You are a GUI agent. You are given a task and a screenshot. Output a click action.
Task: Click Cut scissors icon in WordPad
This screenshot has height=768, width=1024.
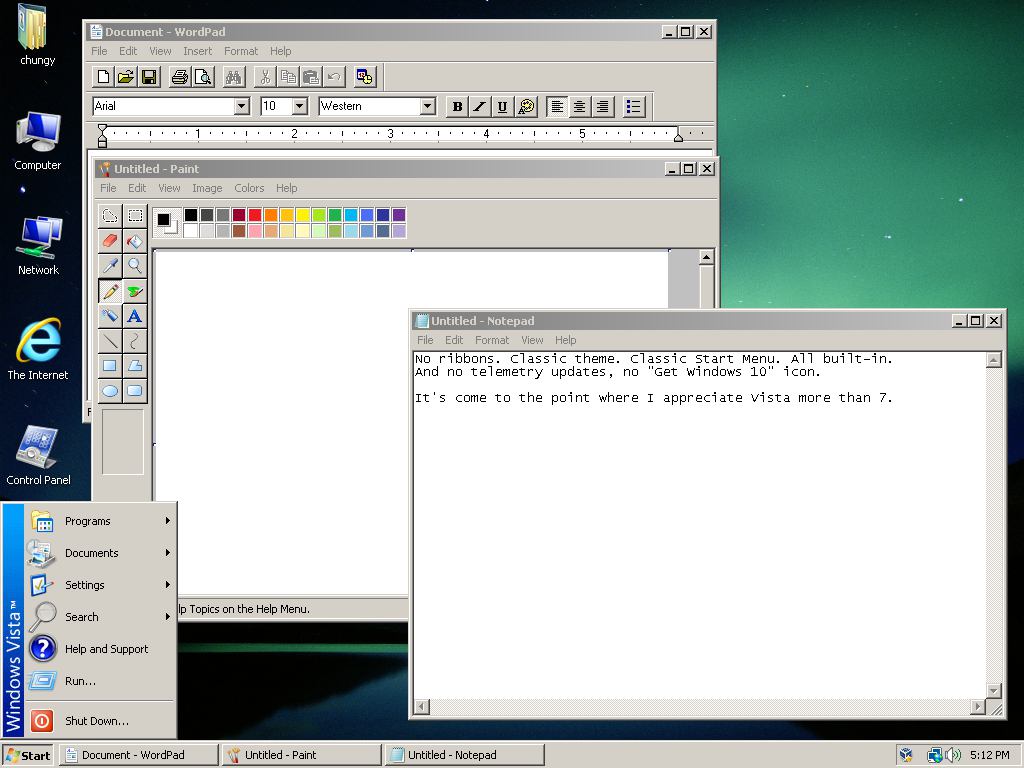(264, 77)
